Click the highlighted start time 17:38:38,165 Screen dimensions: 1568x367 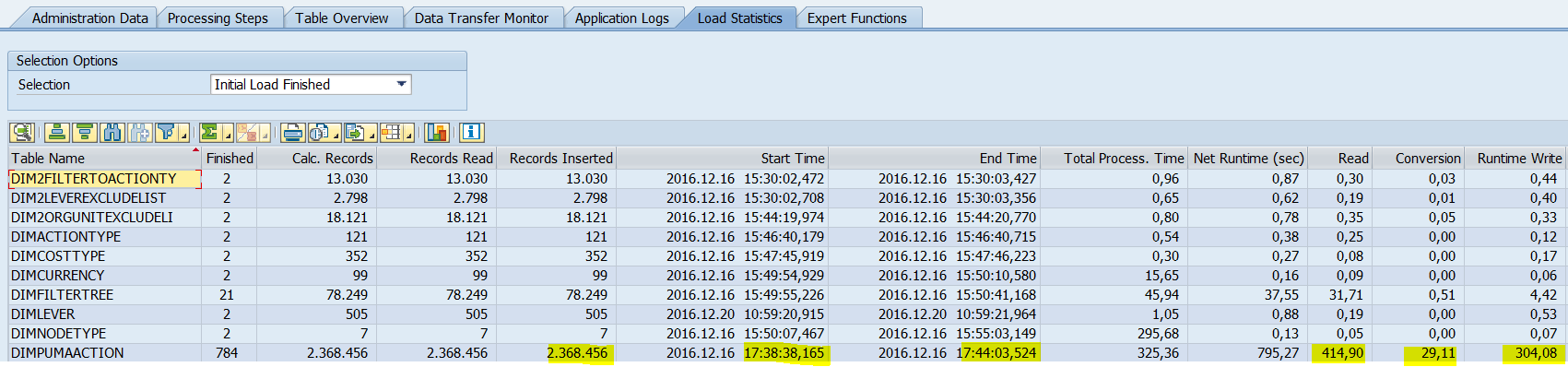[784, 353]
